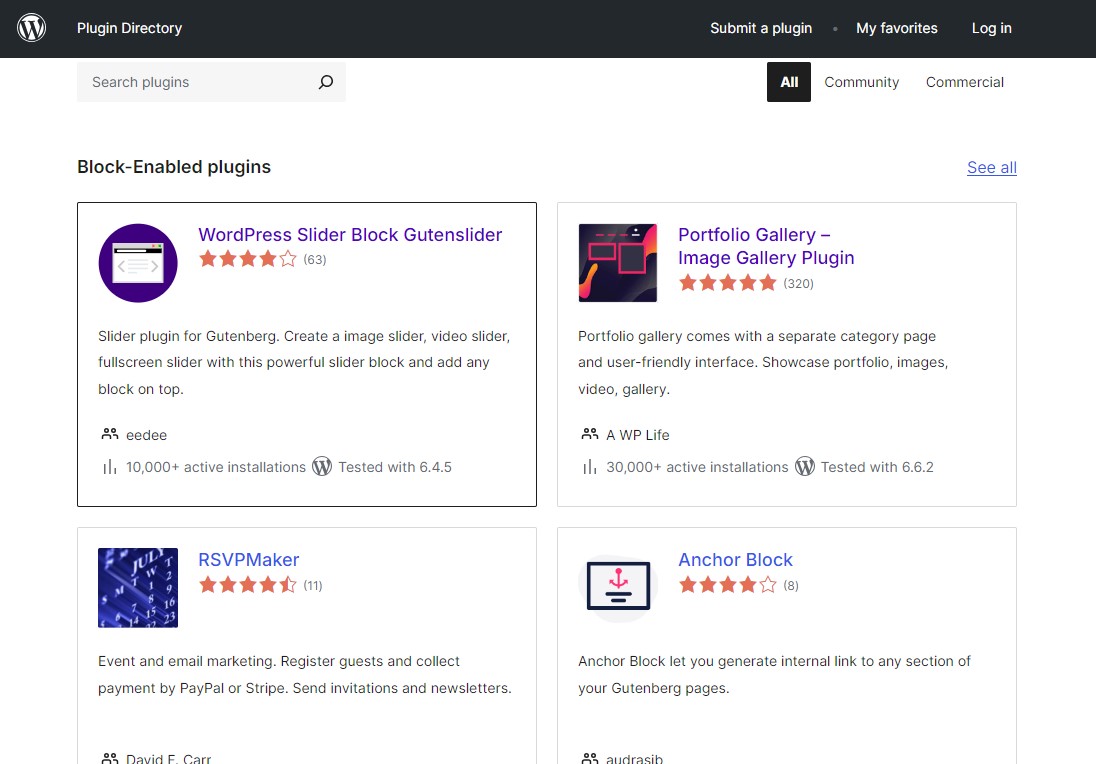The image size is (1096, 764).
Task: Click 10,000+ active installations text
Action: click(x=216, y=467)
